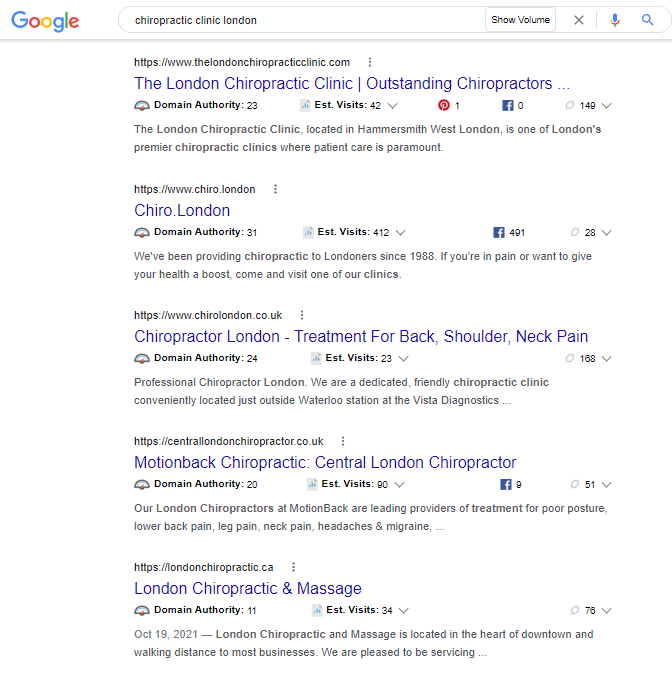This screenshot has width=672, height=673.
Task: Click URL https://centrallondonchiropractor.co.uk
Action: click(x=229, y=441)
